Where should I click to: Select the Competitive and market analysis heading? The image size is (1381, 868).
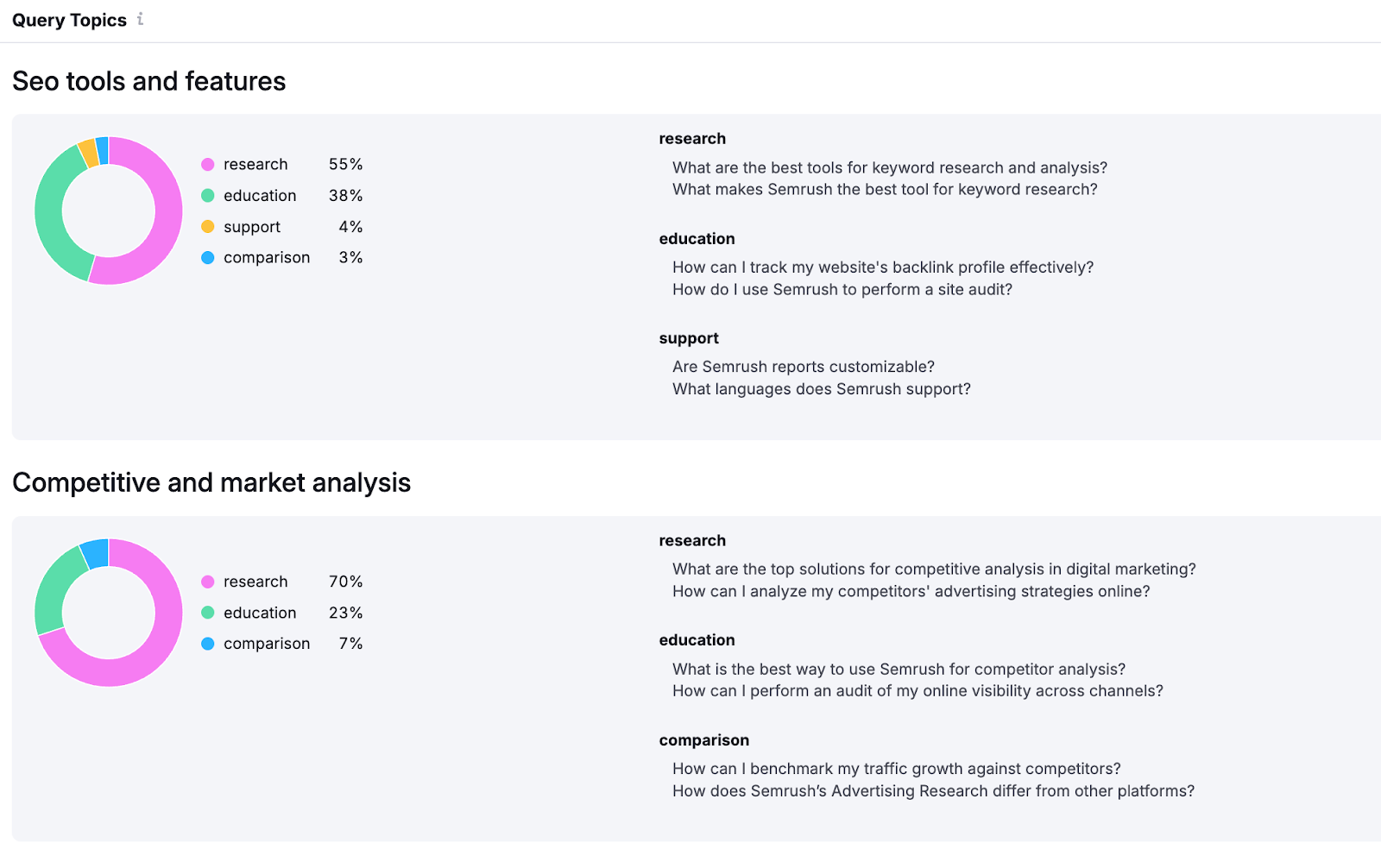[211, 482]
